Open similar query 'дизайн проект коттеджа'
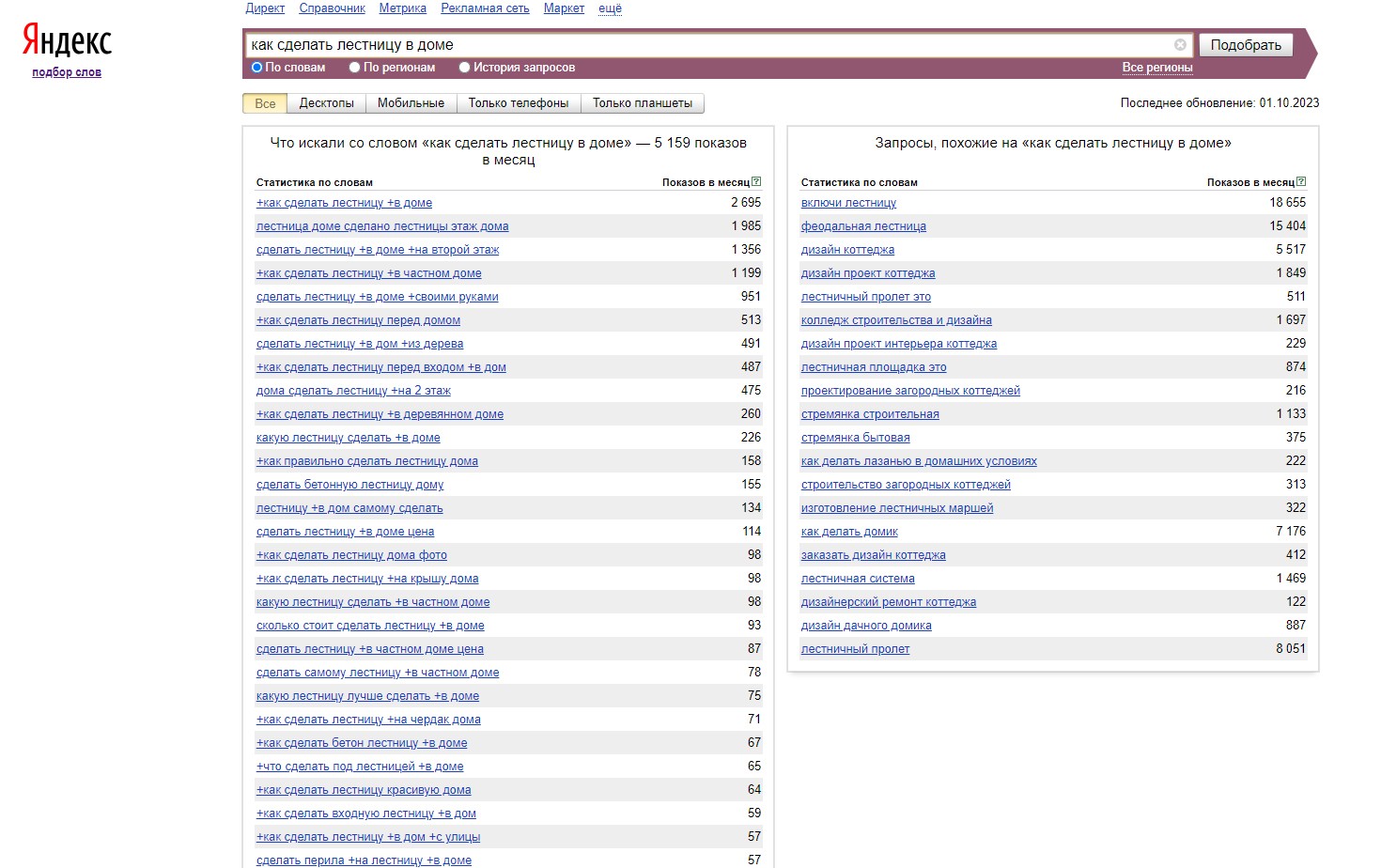1381x868 pixels. (x=868, y=273)
